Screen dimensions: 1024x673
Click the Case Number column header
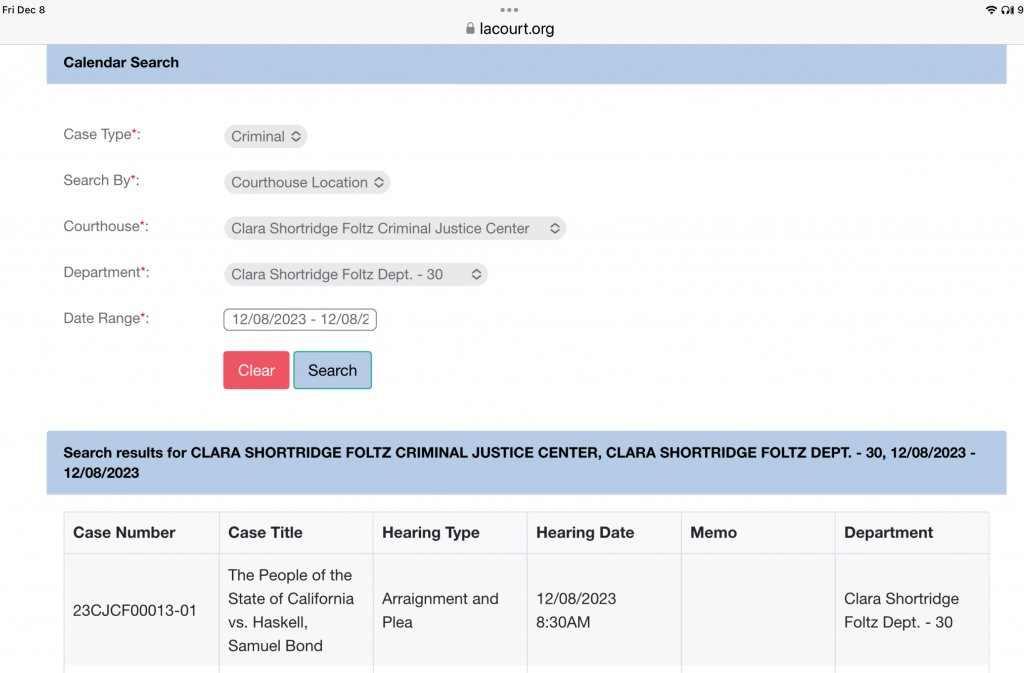(x=124, y=533)
